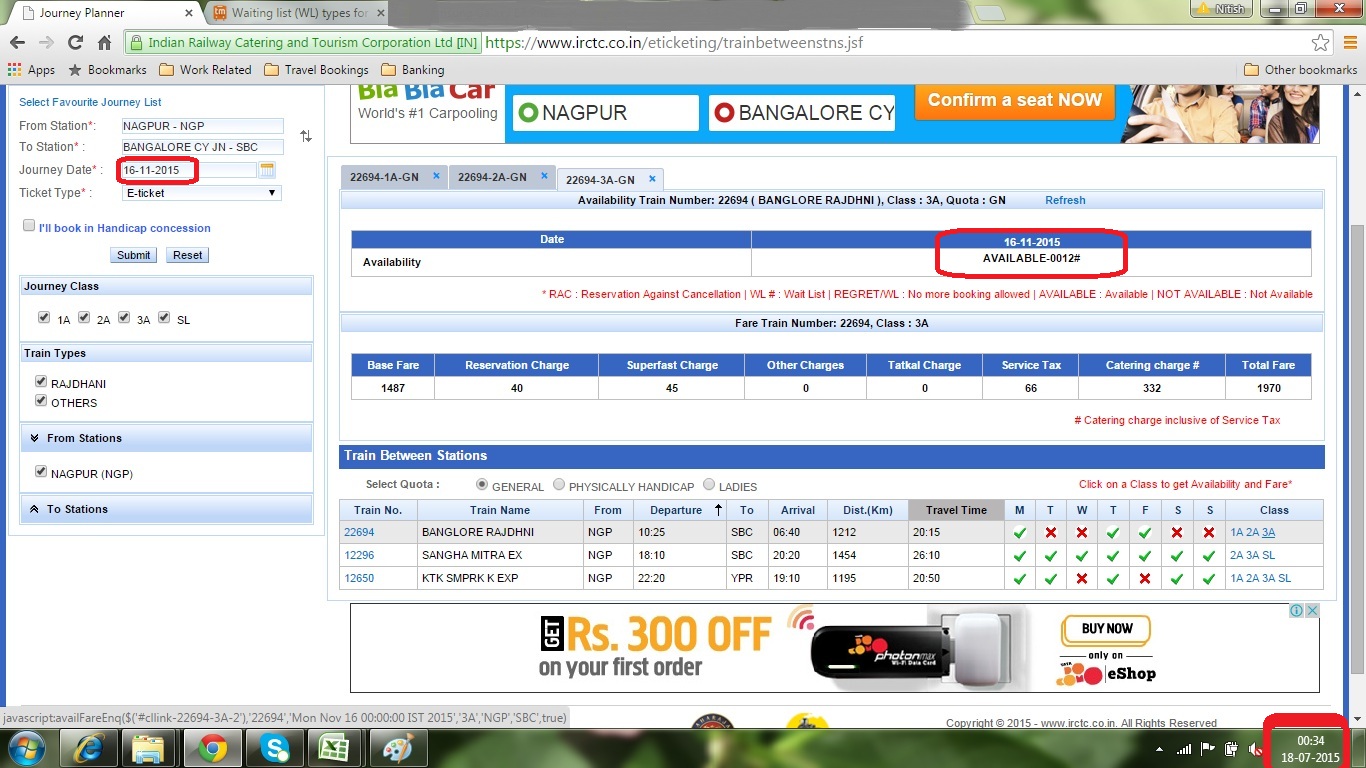Screen dimensions: 1366x768
Task: Open Excel from the taskbar
Action: coord(334,748)
